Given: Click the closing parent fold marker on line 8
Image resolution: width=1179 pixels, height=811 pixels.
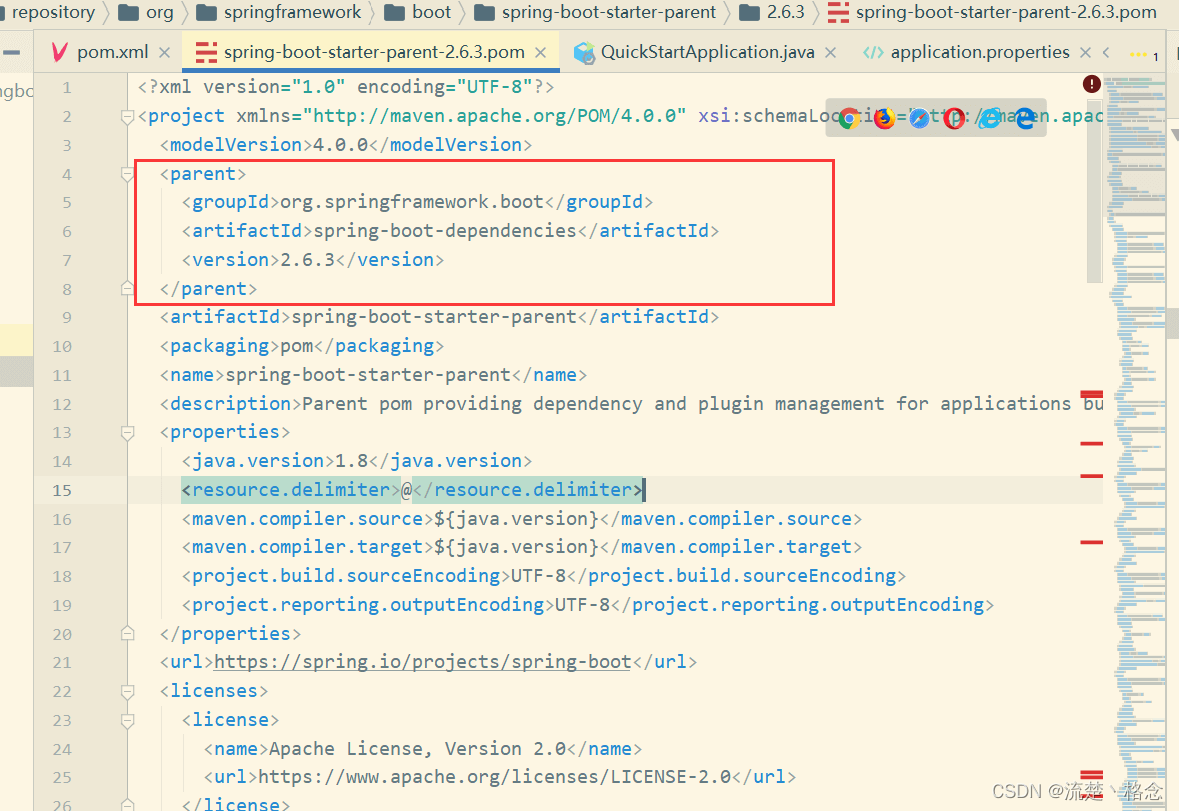Looking at the screenshot, I should 127,289.
